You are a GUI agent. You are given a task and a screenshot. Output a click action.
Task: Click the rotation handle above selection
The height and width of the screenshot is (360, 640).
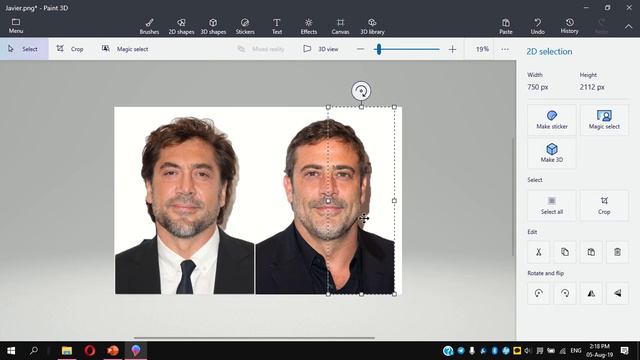pos(361,91)
